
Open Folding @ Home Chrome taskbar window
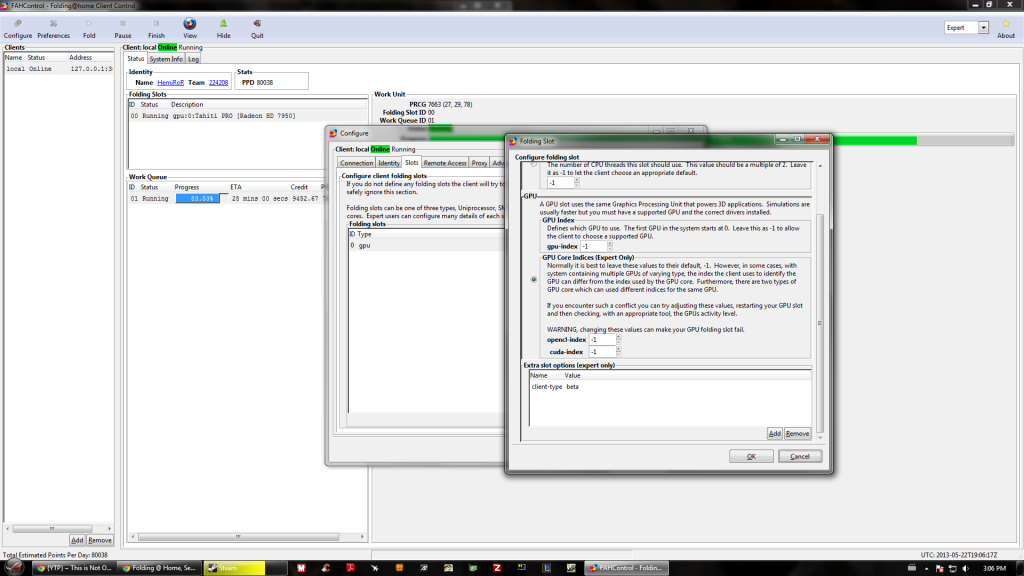(x=159, y=568)
